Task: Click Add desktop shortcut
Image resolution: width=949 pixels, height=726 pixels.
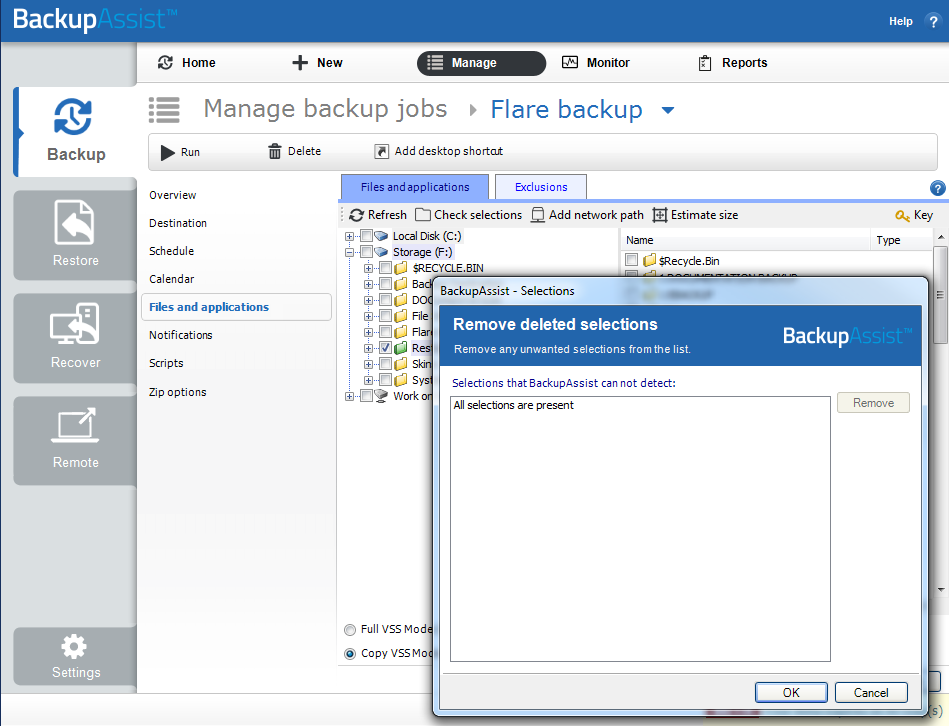Action: pos(439,151)
